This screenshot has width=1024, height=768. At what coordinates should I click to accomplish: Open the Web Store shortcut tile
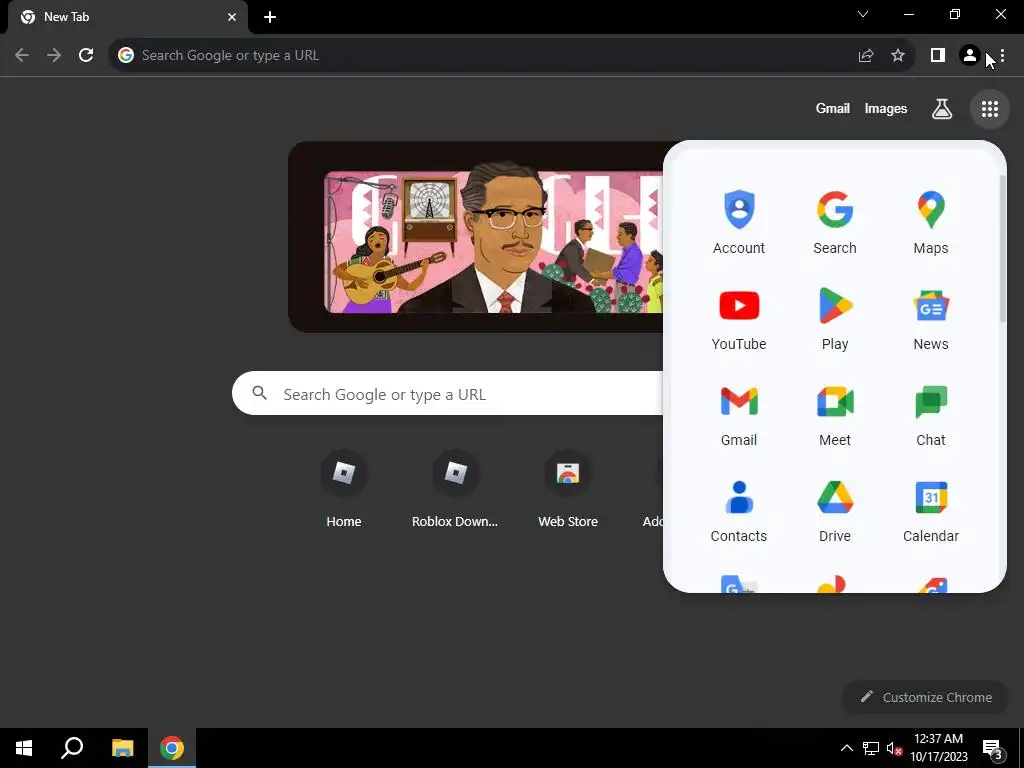pos(568,488)
